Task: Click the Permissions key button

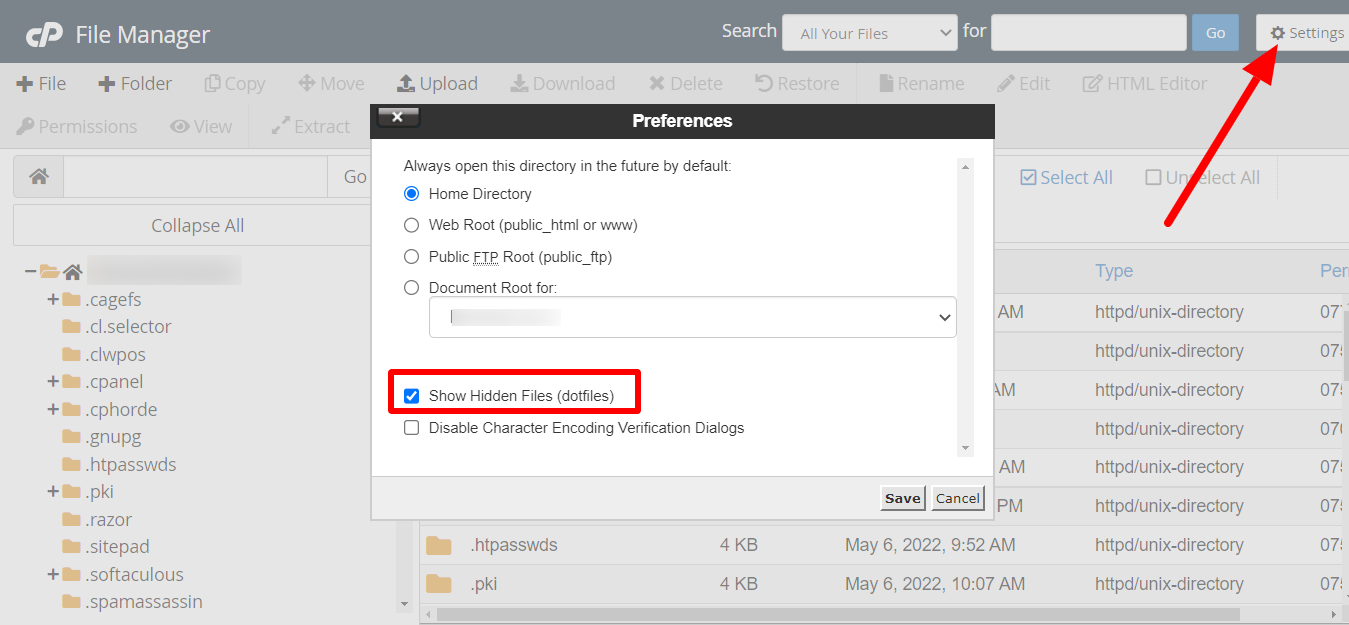Action: [x=77, y=127]
